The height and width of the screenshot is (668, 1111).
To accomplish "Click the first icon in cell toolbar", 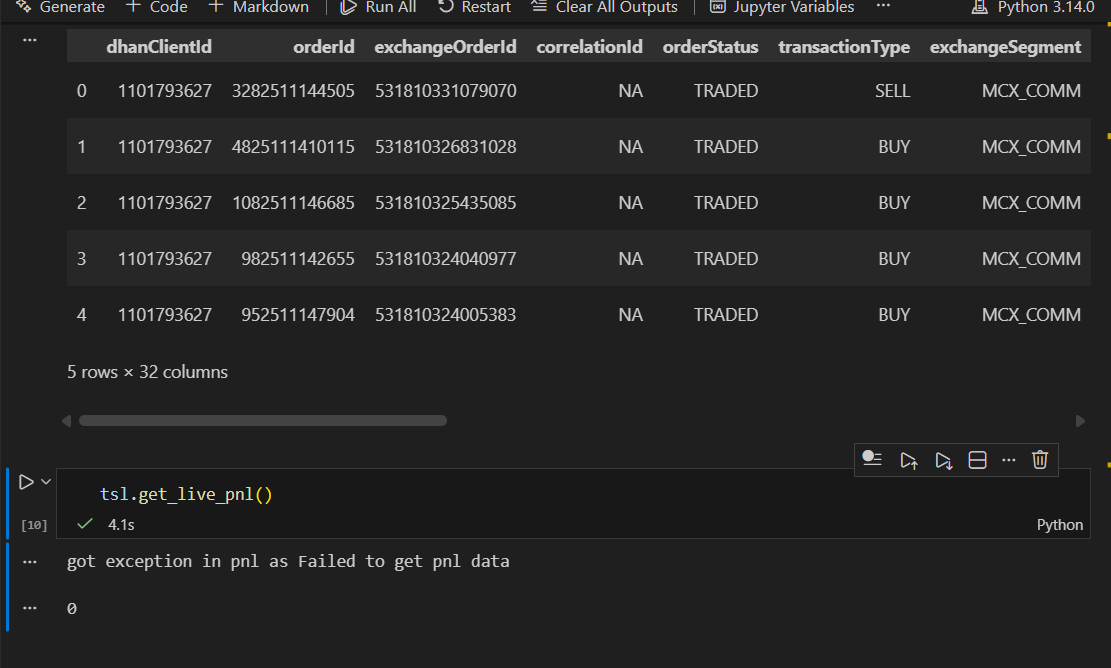I will pos(872,460).
